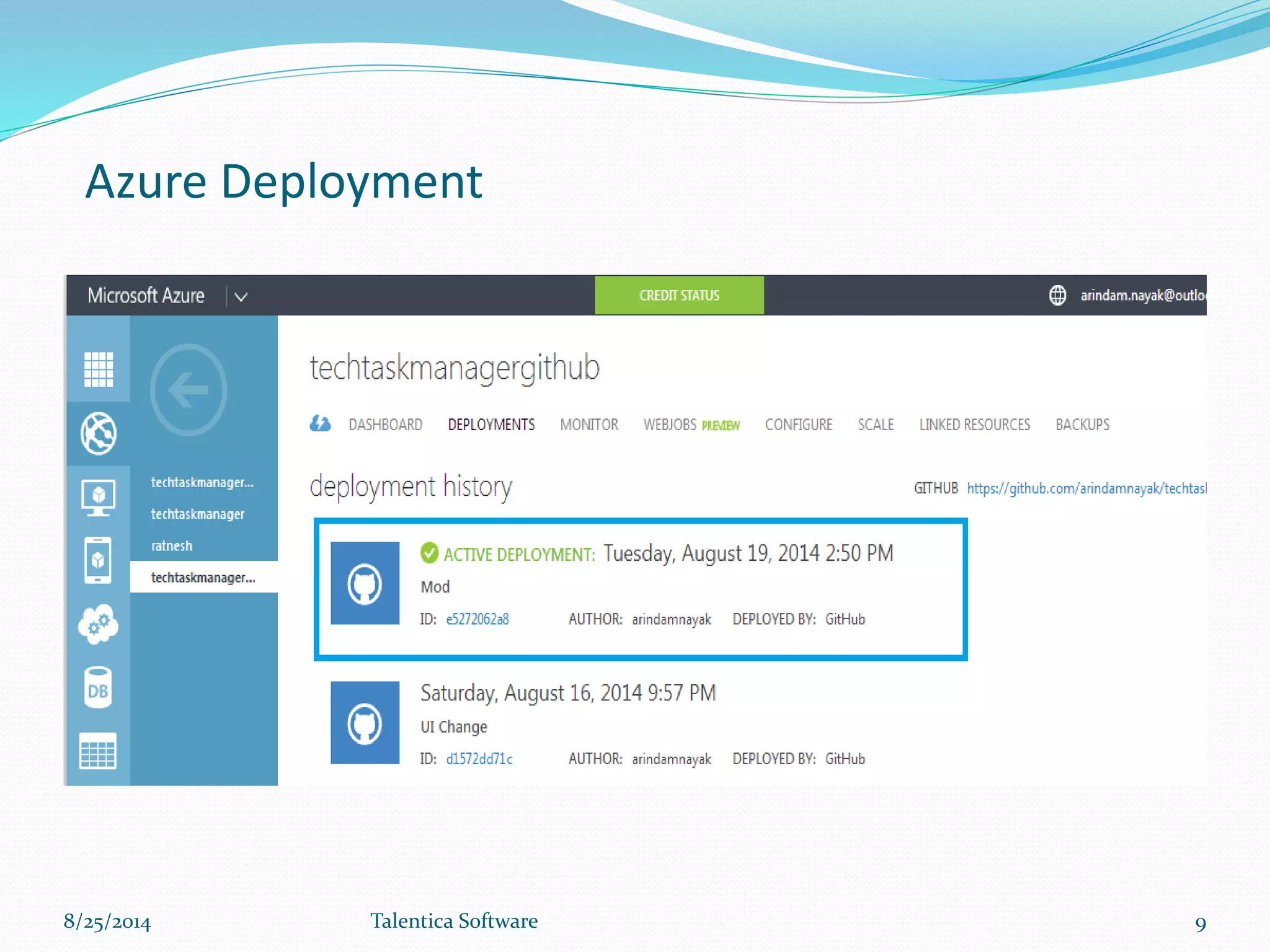Click the 'deployment history' heading
The image size is (1270, 952).
point(411,486)
